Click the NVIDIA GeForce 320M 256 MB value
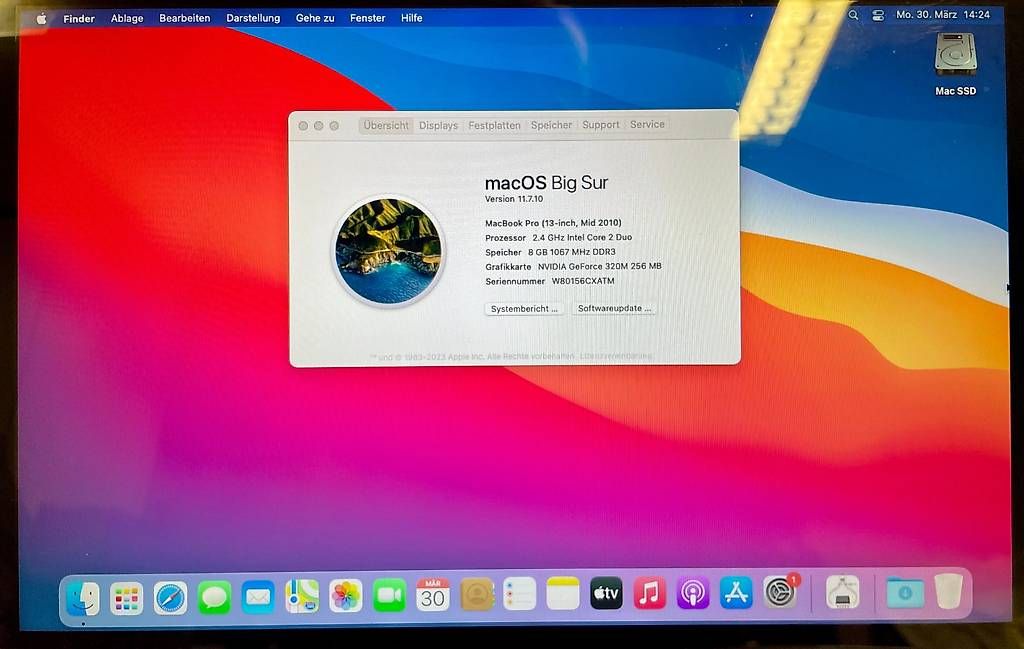Viewport: 1024px width, 649px height. coord(600,266)
